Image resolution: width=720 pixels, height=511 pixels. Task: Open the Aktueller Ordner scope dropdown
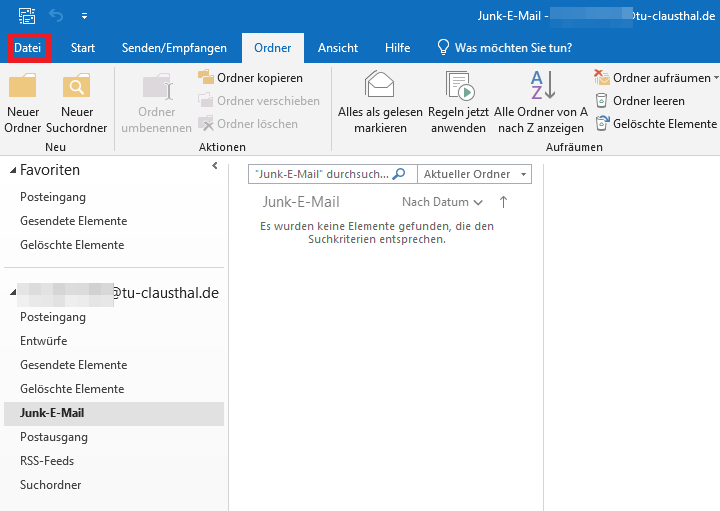(474, 174)
